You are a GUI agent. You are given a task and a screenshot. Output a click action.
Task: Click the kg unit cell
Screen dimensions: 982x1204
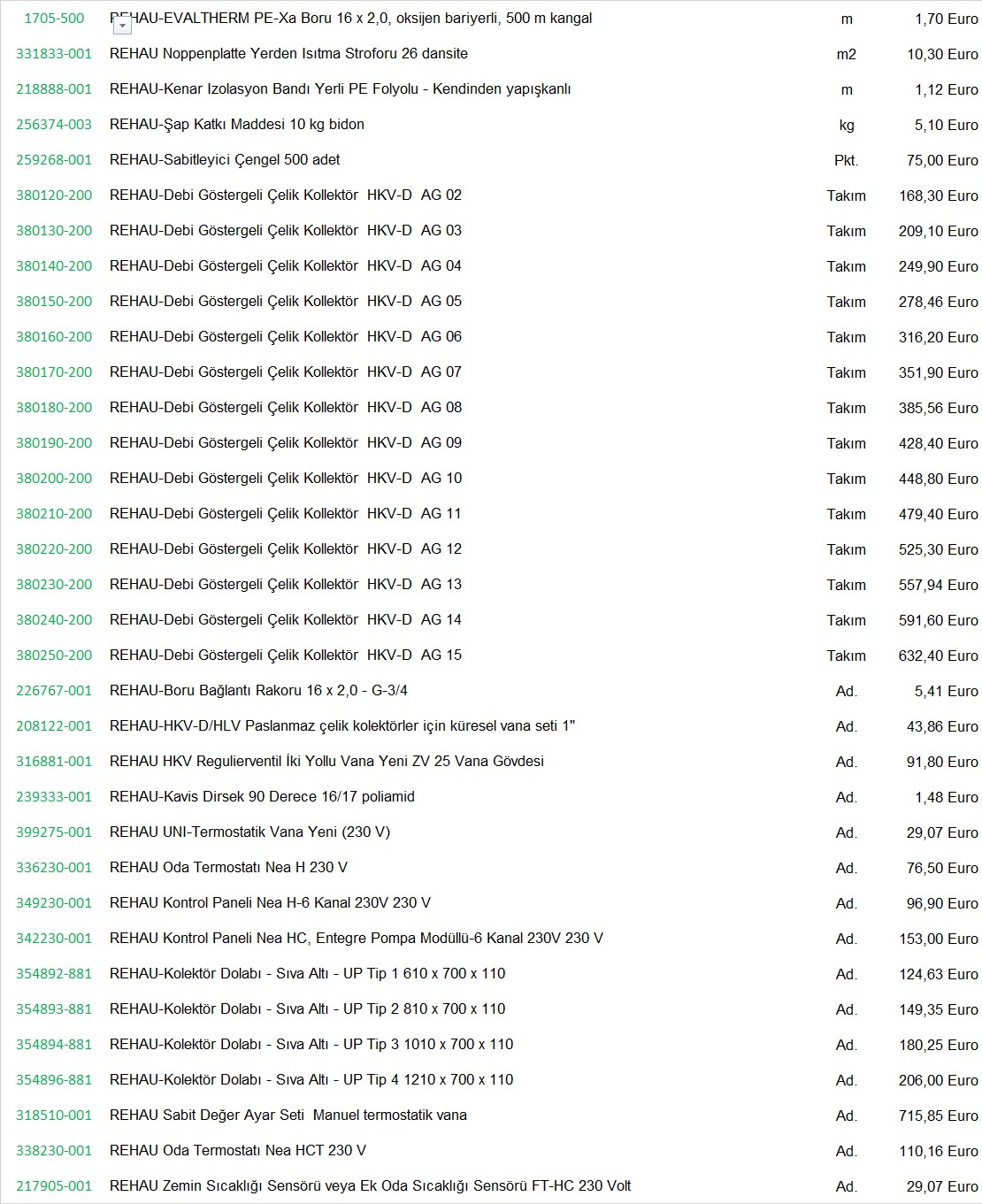(x=847, y=125)
